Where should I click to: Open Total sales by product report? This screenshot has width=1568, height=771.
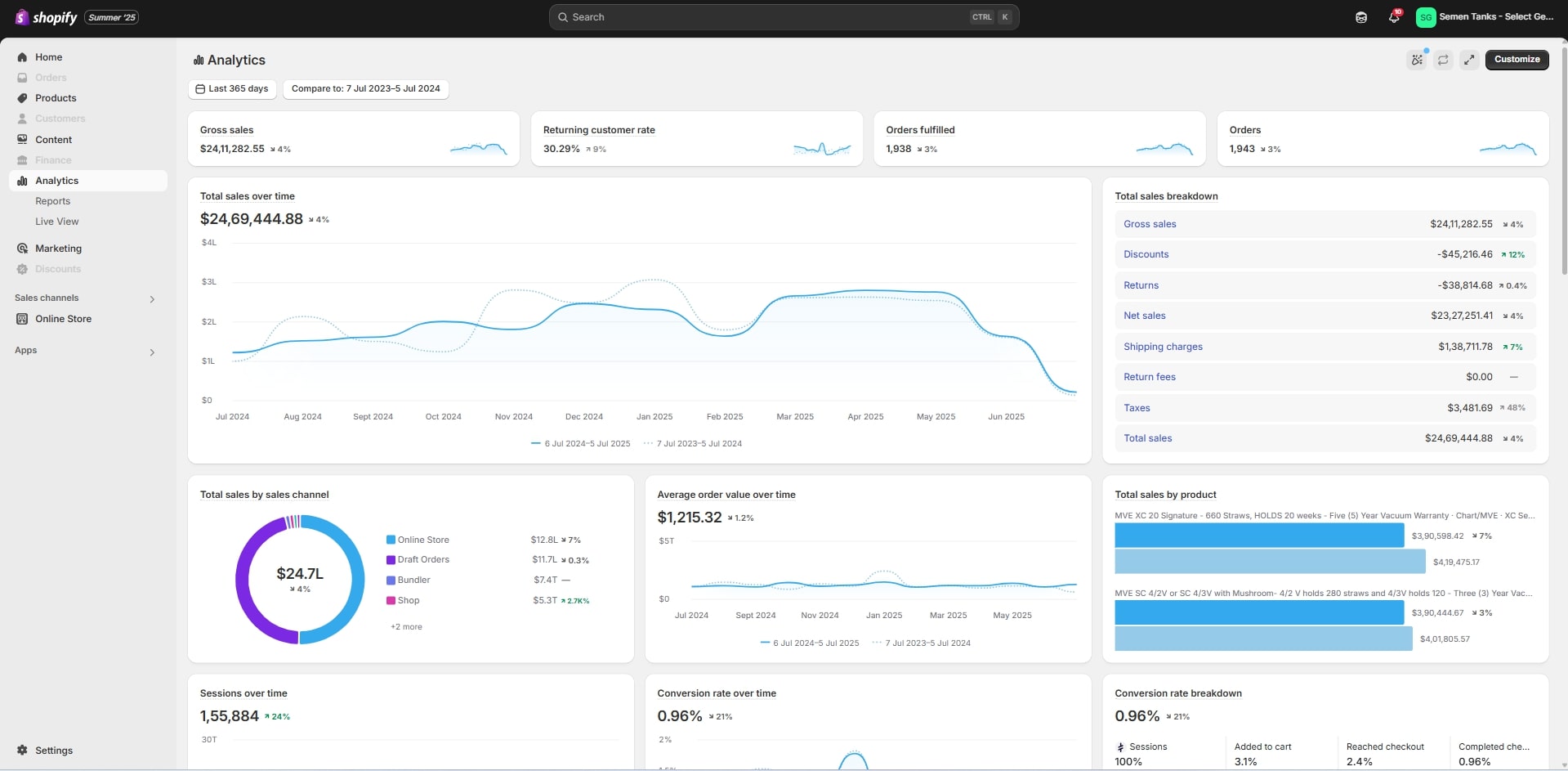(x=1165, y=495)
